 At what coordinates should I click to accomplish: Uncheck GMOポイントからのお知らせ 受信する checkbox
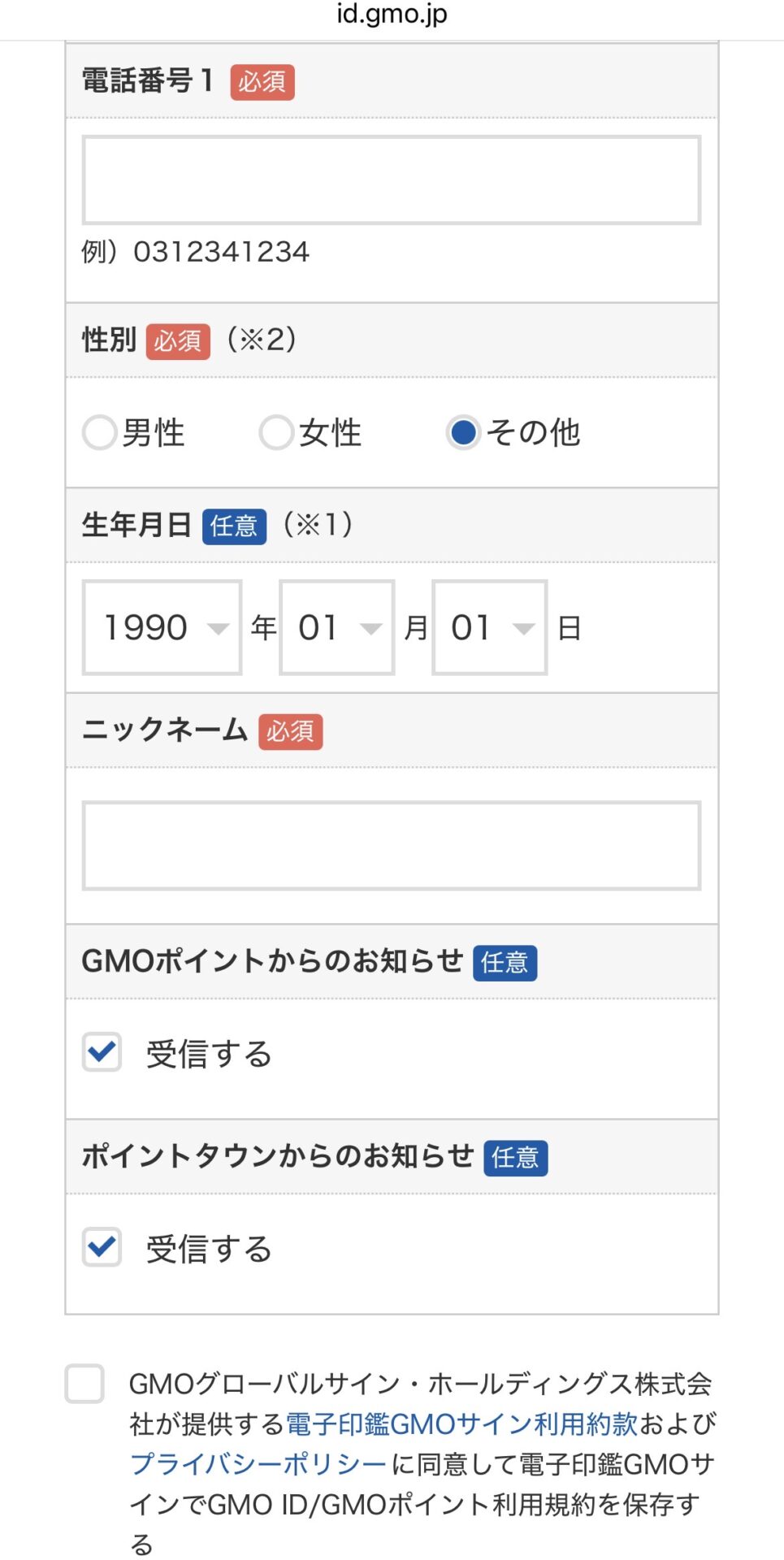pos(102,1052)
